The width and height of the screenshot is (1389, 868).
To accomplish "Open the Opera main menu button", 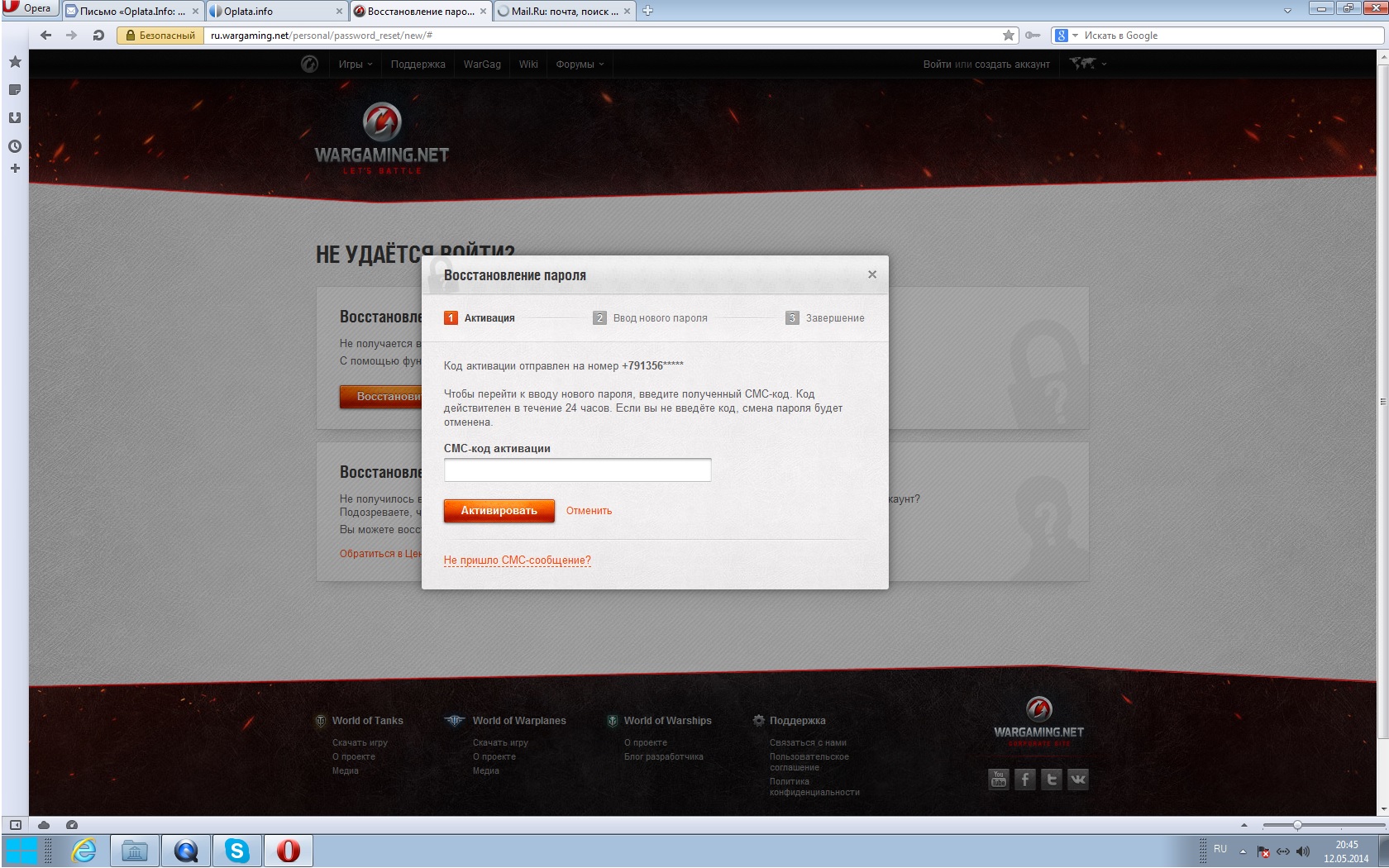I will (30, 8).
